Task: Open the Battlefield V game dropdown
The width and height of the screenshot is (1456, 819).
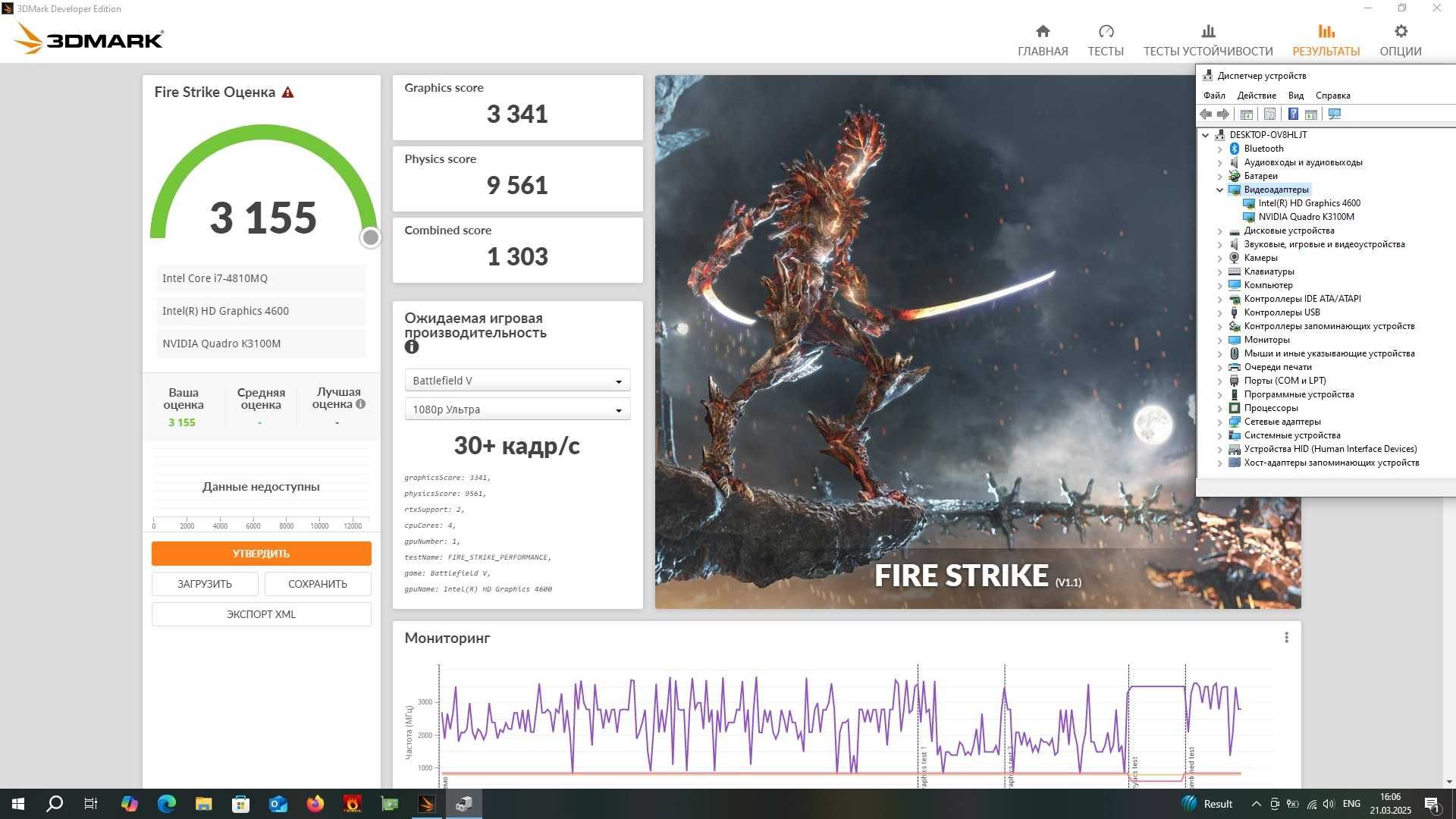Action: click(517, 381)
